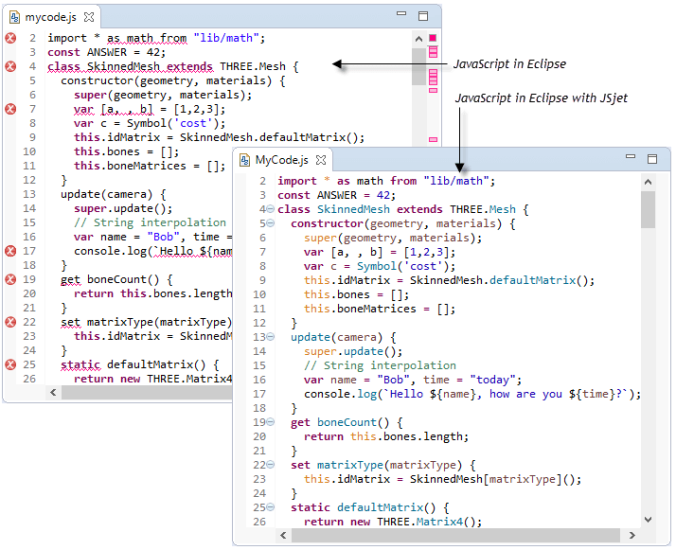Screen dimensions: 676x550
Task: Click the MyCode.js vertical scrollbar thumb
Action: pyautogui.click(x=647, y=210)
